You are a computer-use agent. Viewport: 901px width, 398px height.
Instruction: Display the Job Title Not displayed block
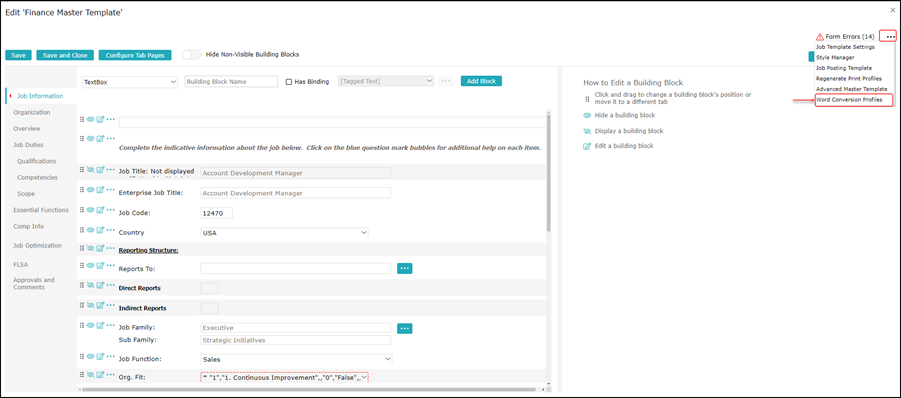(x=90, y=169)
